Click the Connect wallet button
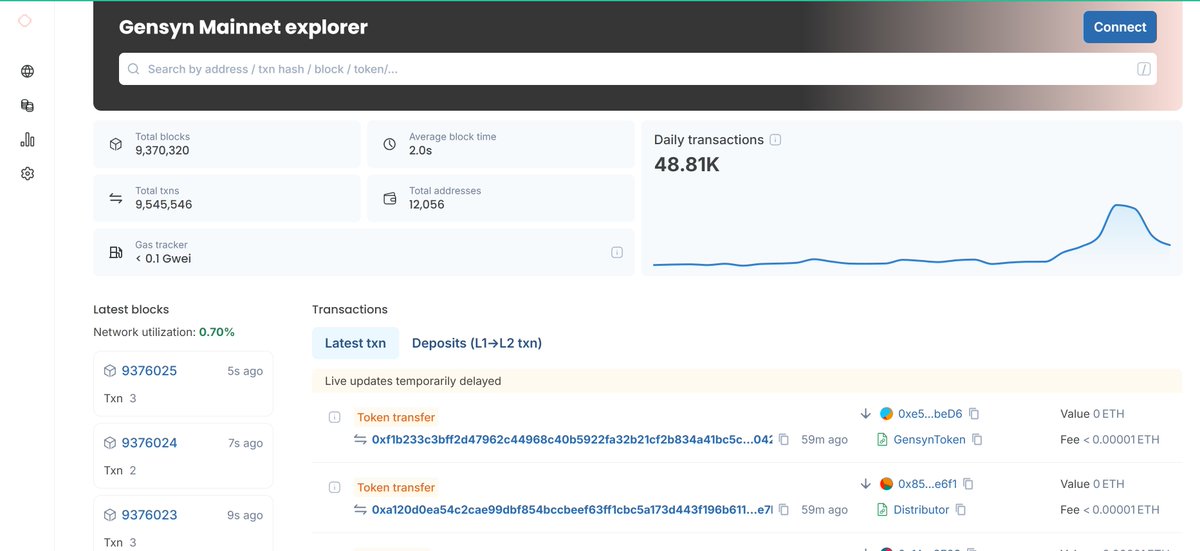 pos(1119,27)
